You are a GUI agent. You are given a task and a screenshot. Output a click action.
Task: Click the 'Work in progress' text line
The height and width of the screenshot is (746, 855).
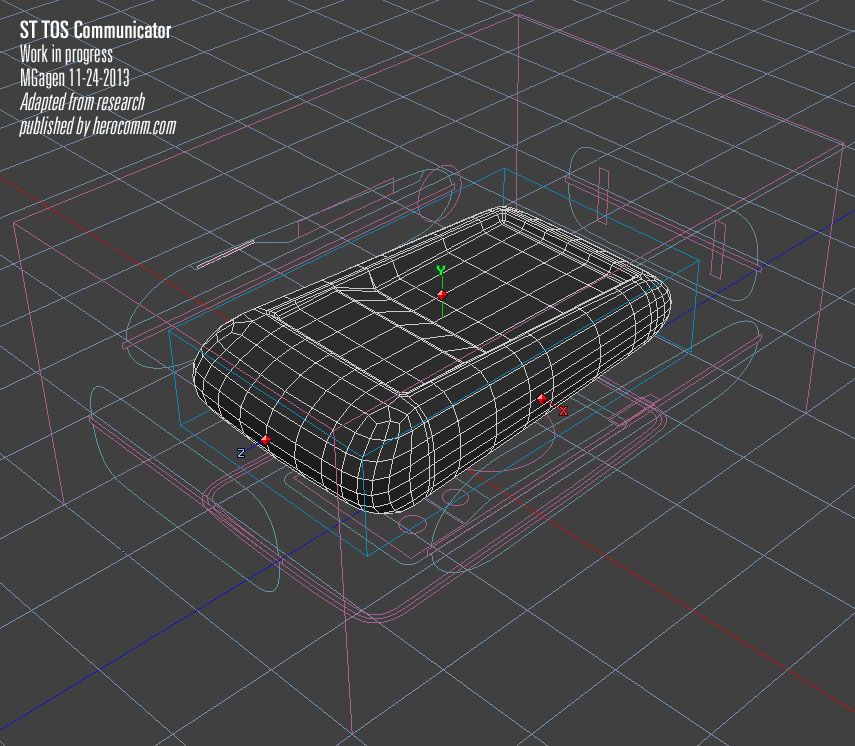click(x=66, y=54)
